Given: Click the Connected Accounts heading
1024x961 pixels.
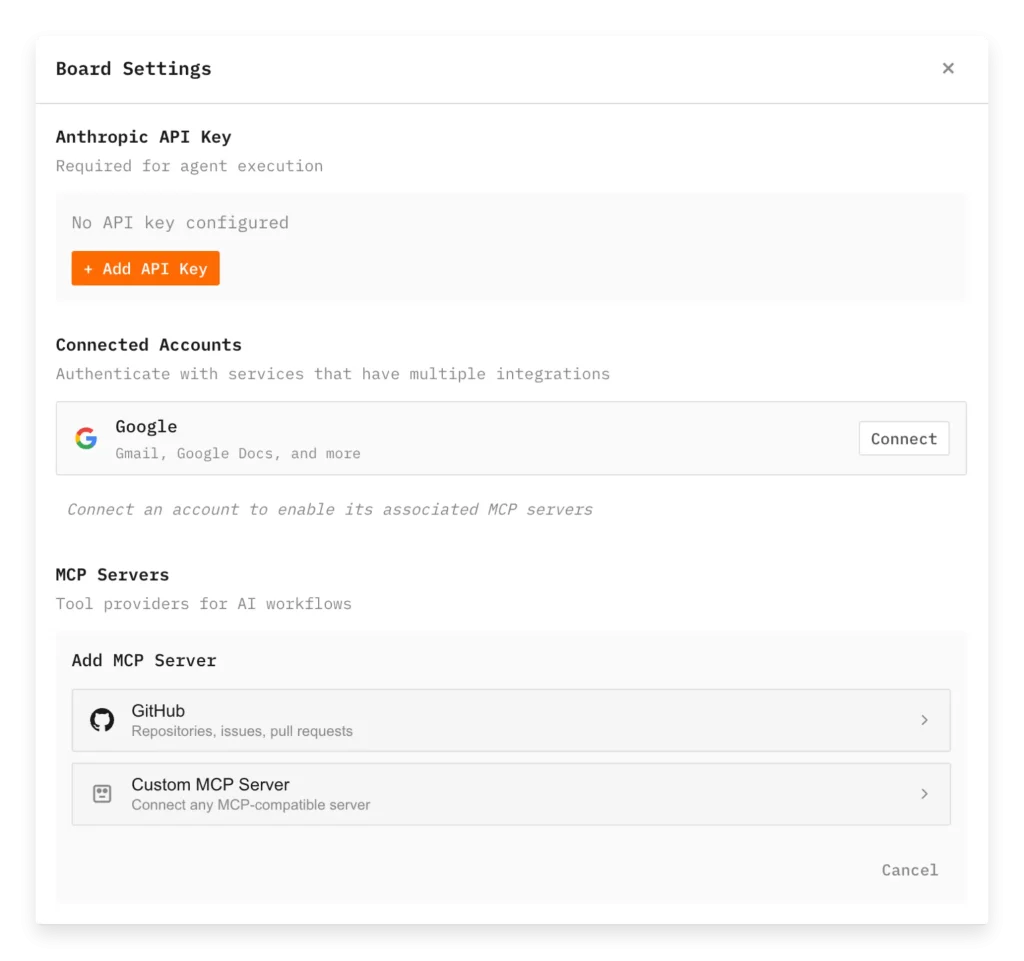Looking at the screenshot, I should pyautogui.click(x=148, y=344).
